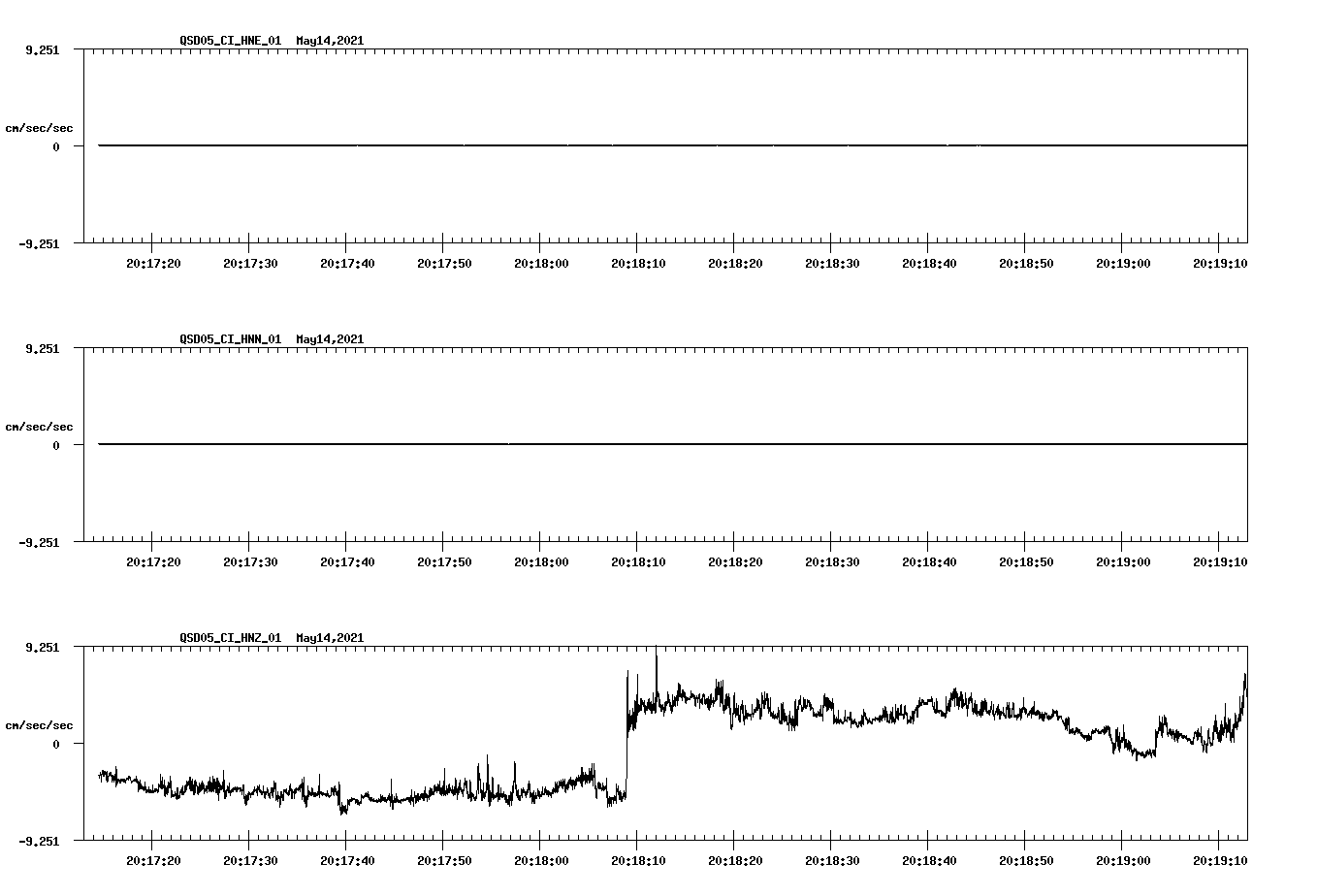
Task: Click the QSD05_CI_HNZ_01 plot title
Action: [x=231, y=638]
